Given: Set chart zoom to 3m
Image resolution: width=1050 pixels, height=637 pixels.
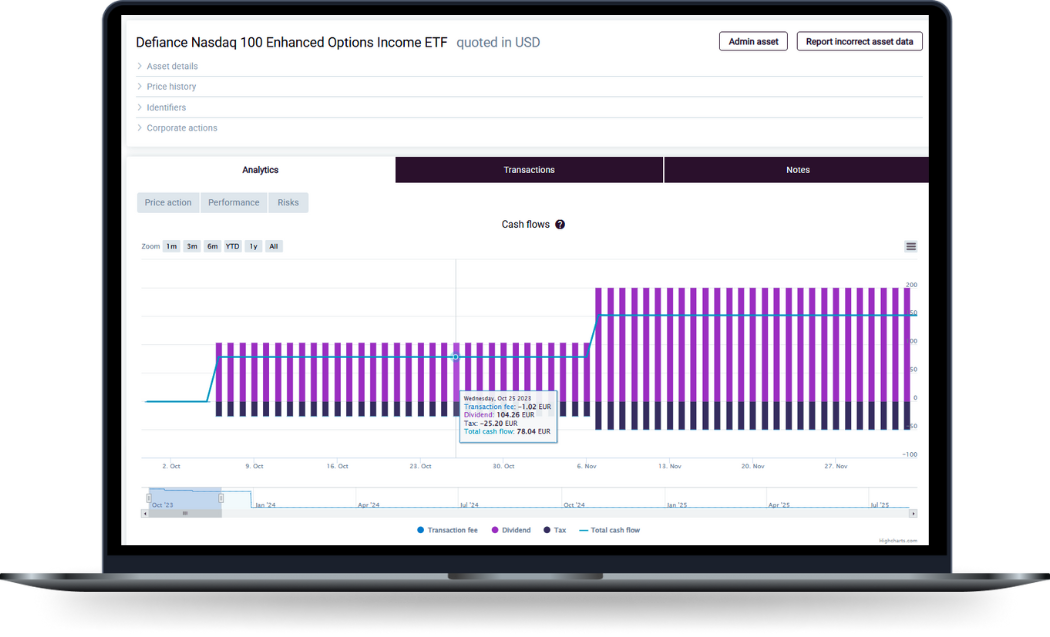Looking at the screenshot, I should (192, 246).
